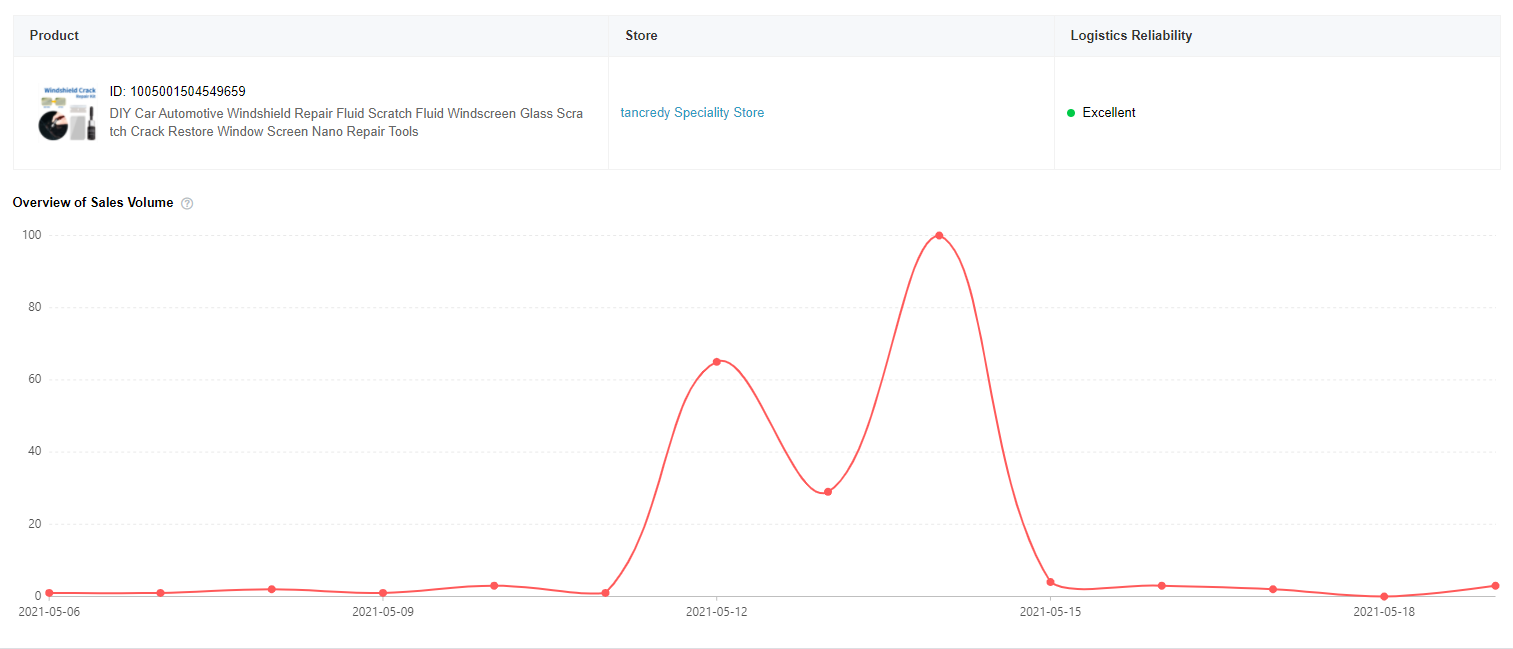Click the last data point on the chart's right edge
Viewport: 1513px width, 649px height.
point(1495,586)
